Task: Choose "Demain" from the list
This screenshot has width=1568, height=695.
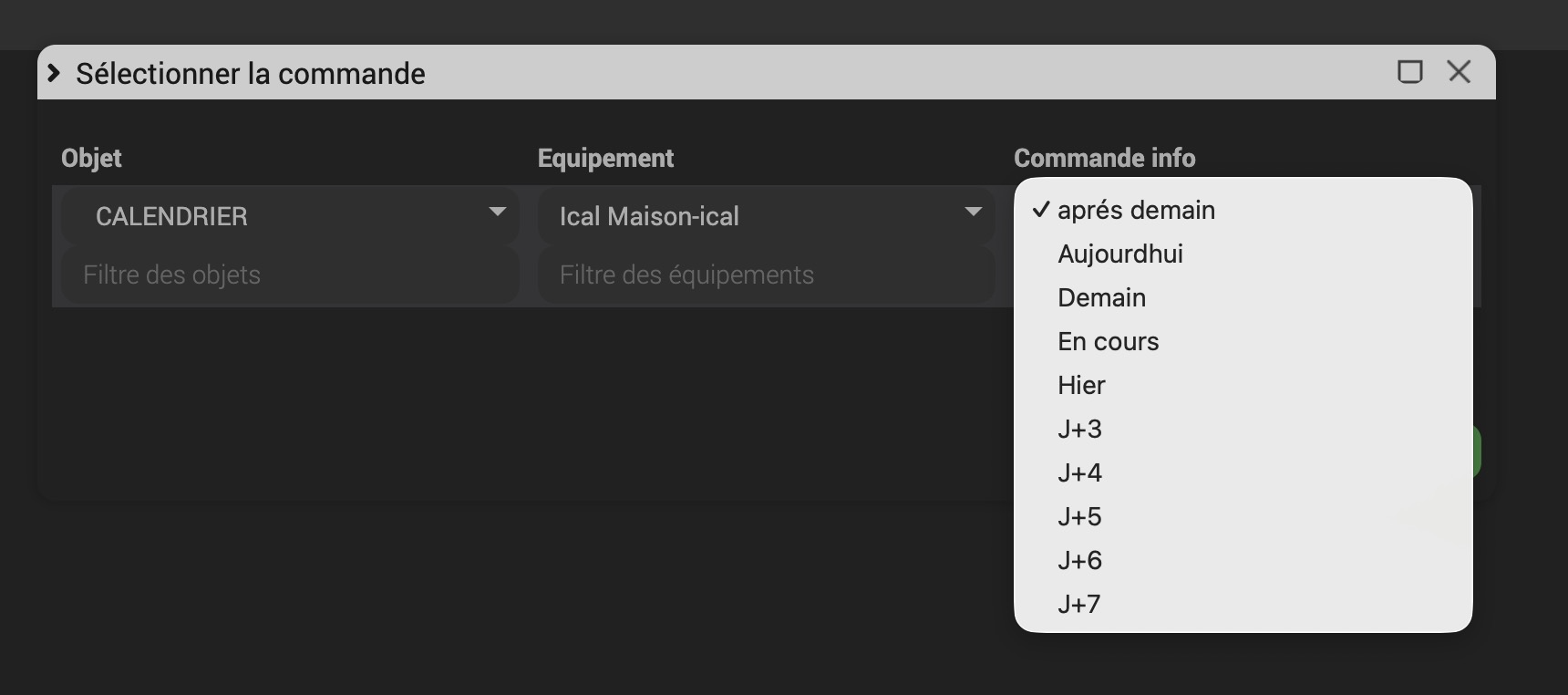Action: pos(1101,297)
